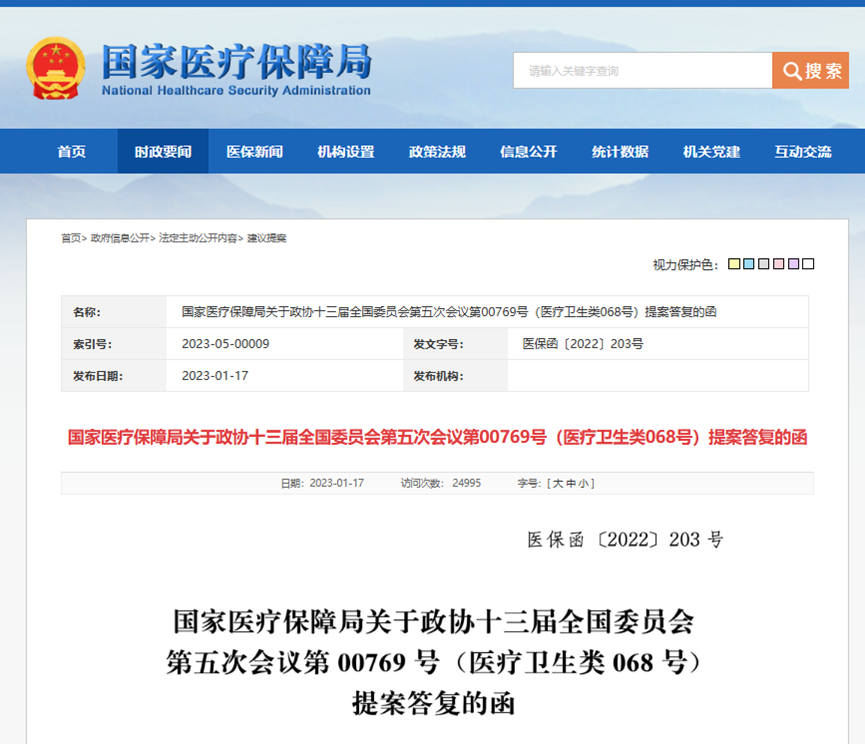Click index number 2023-05-00009
The width and height of the screenshot is (865, 744).
pos(226,344)
